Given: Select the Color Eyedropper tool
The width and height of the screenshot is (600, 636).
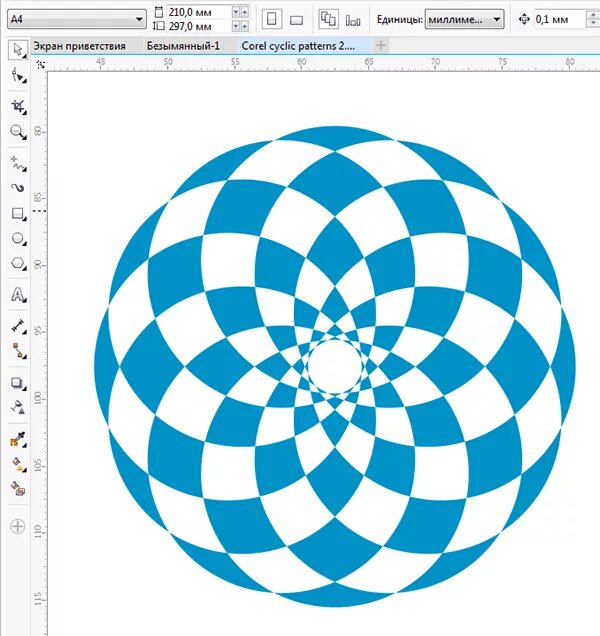Looking at the screenshot, I should click(18, 440).
